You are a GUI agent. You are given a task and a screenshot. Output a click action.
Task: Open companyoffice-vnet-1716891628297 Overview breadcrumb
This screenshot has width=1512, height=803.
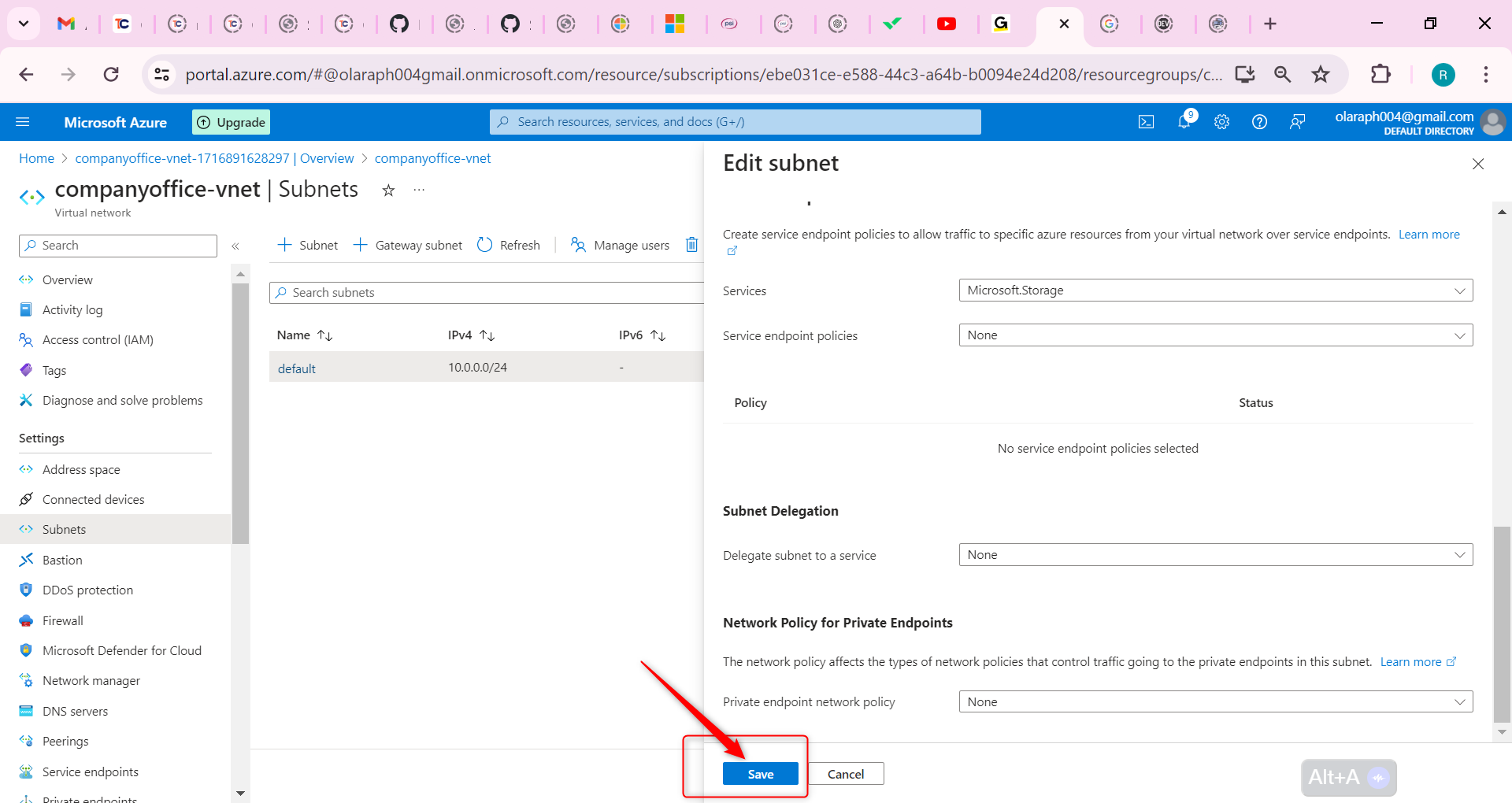coord(214,158)
